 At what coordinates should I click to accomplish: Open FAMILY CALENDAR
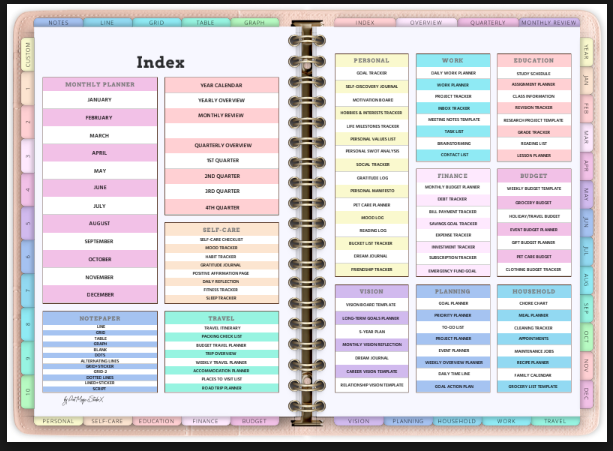click(534, 375)
